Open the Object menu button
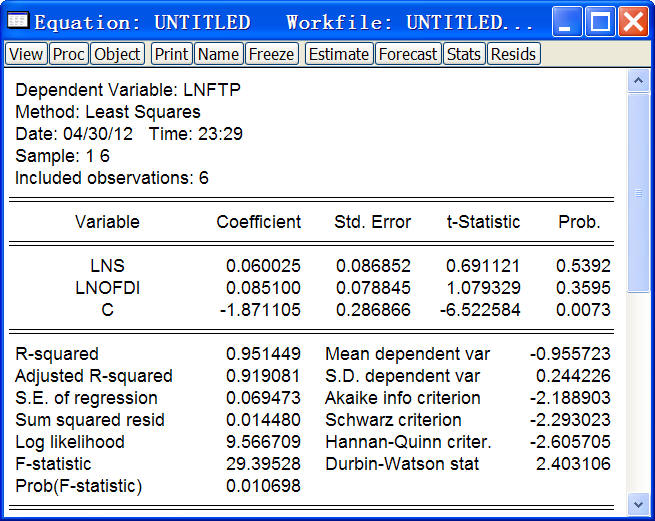Image resolution: width=655 pixels, height=521 pixels. [117, 54]
